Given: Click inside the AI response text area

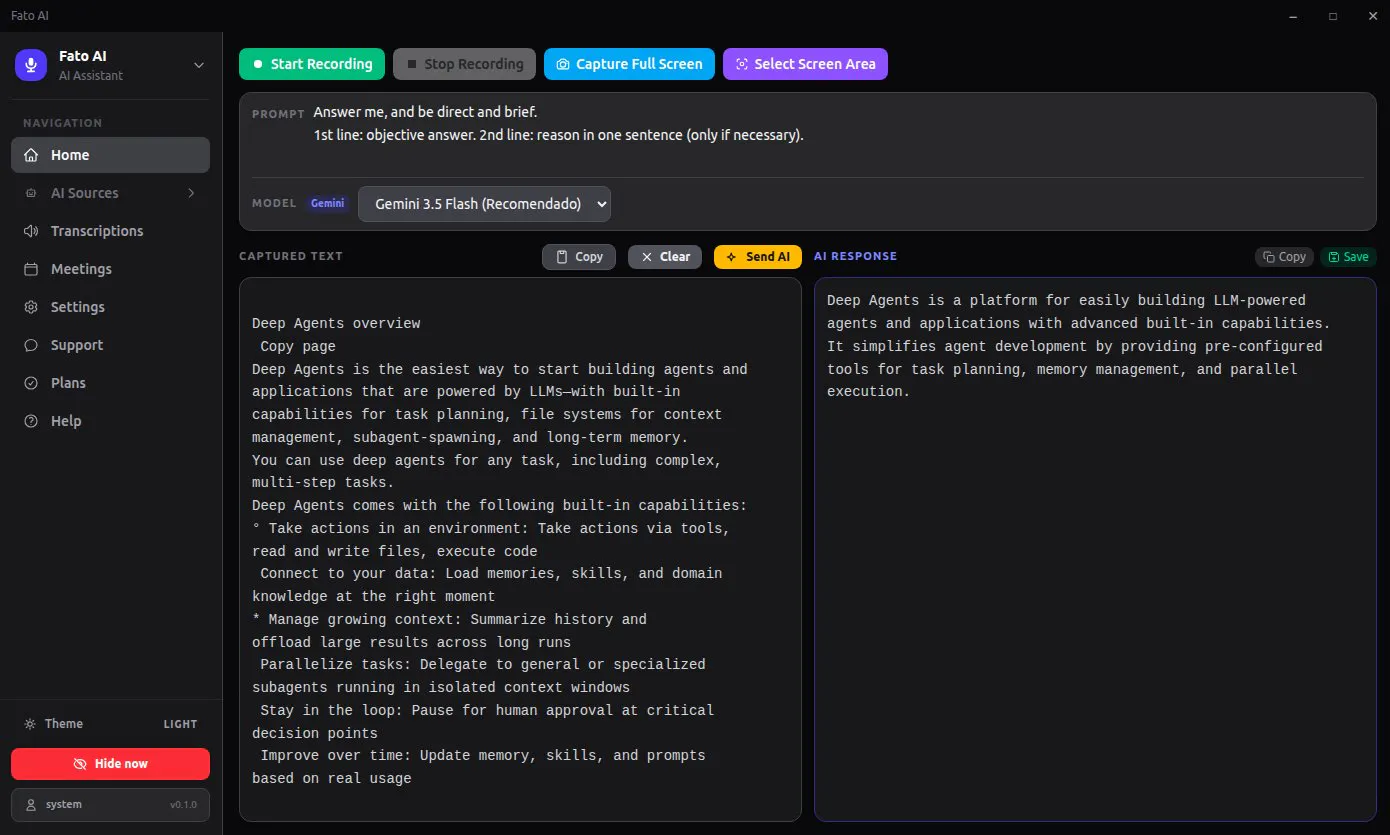Looking at the screenshot, I should pyautogui.click(x=1095, y=550).
